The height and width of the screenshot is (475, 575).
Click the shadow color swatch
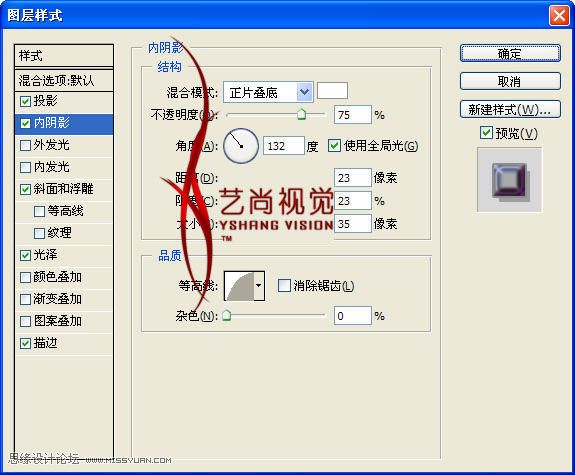coord(332,91)
